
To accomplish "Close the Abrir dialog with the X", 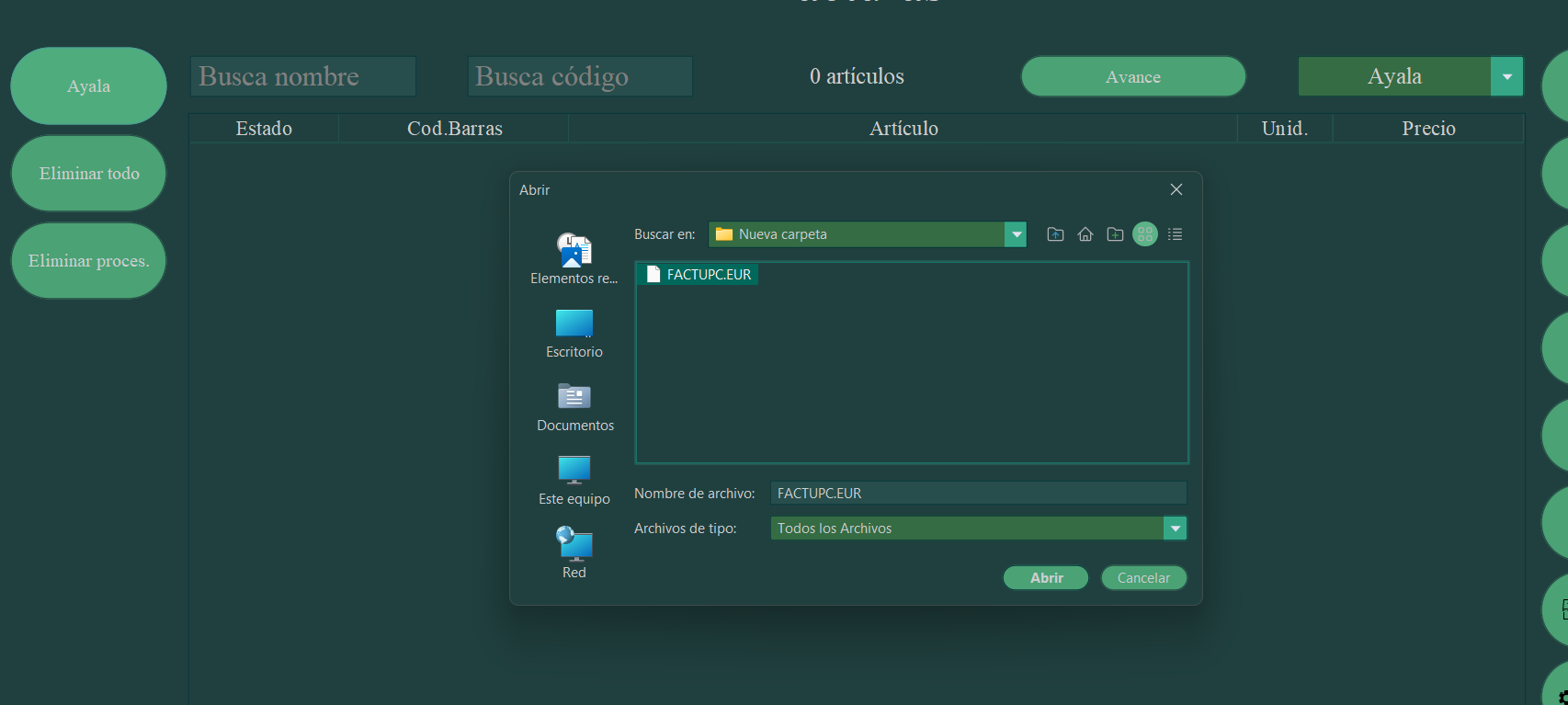I will 1176,189.
